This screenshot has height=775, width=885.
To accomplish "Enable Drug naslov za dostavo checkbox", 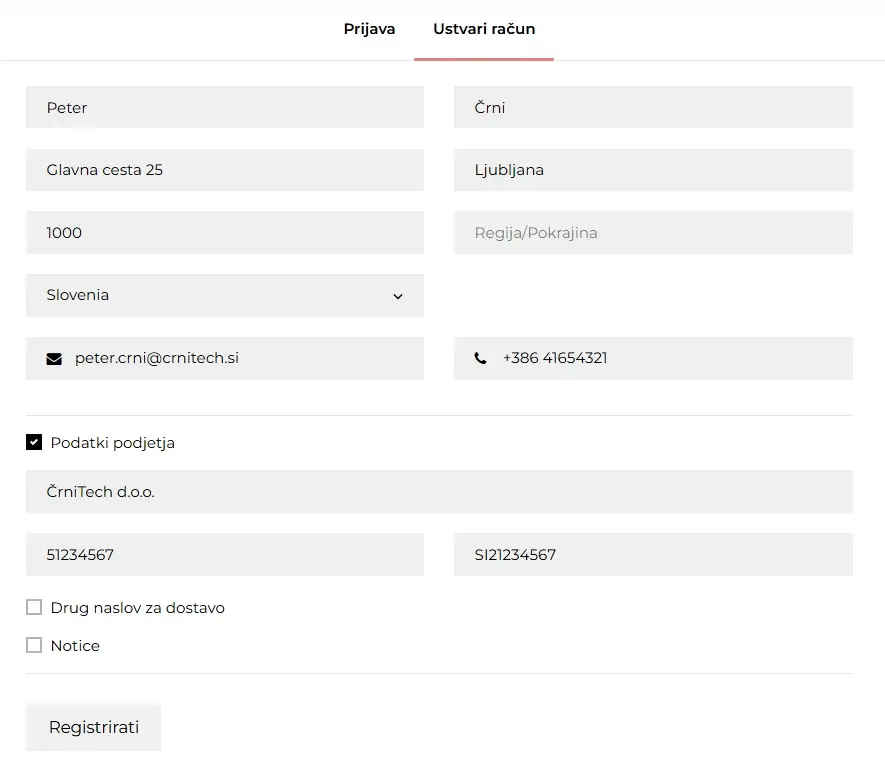I will [34, 607].
